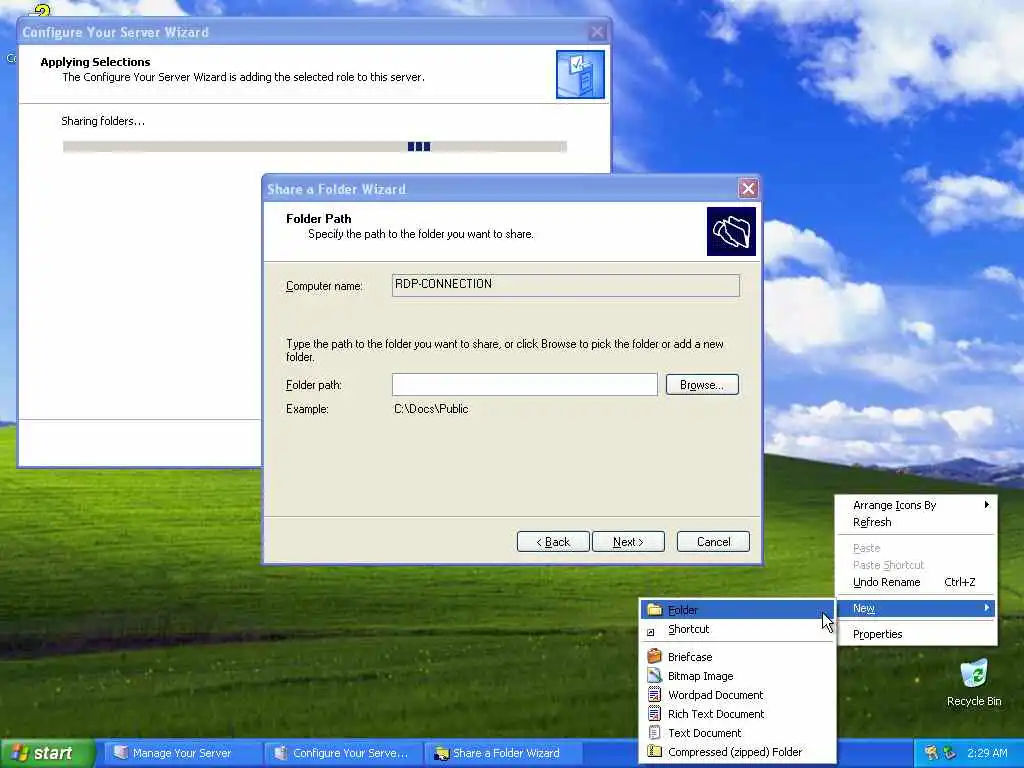Click the zipped folder icon
This screenshot has width=1024, height=768.
pos(654,751)
